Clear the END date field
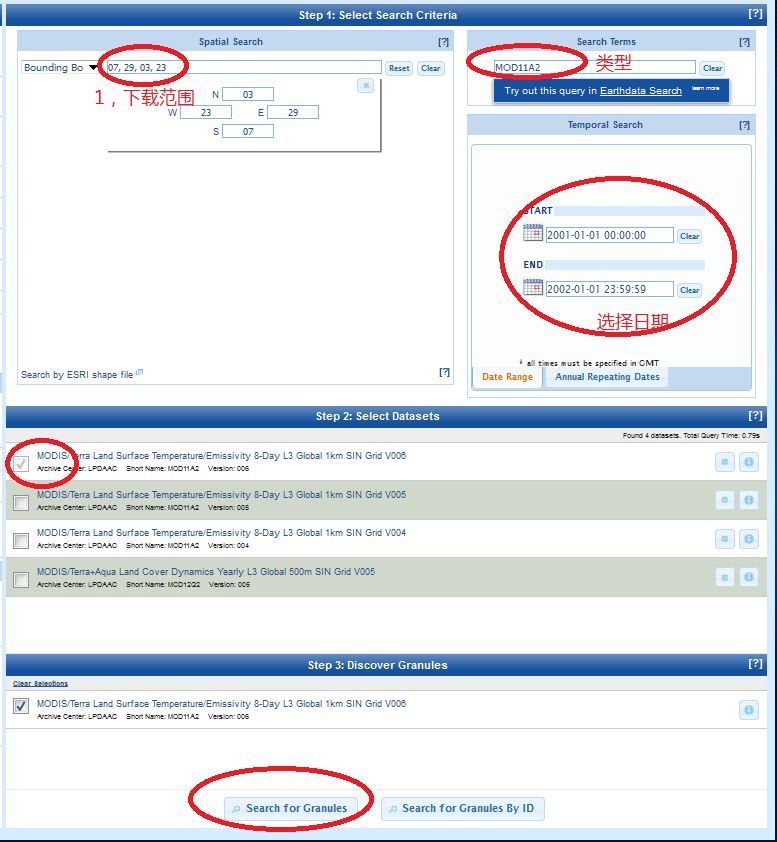The height and width of the screenshot is (842, 777). [x=689, y=291]
